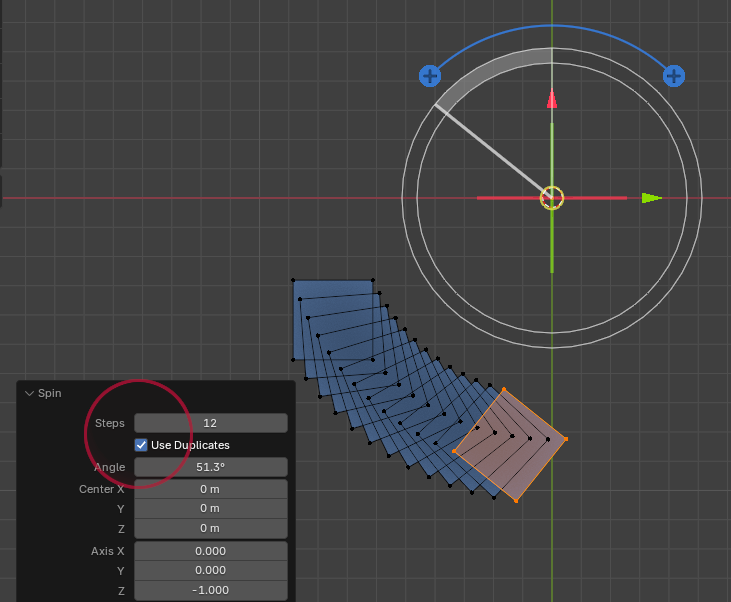The height and width of the screenshot is (602, 731).
Task: Select the Center X value field
Action: [210, 489]
